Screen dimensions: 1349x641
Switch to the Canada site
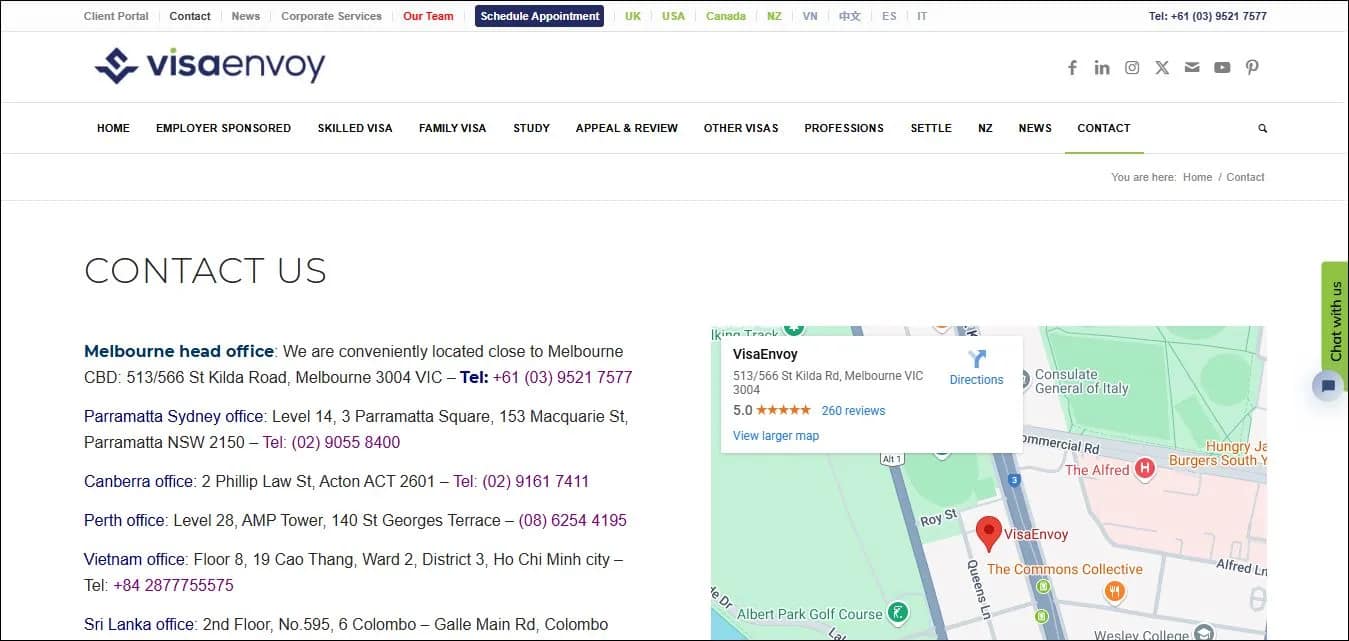click(x=726, y=16)
